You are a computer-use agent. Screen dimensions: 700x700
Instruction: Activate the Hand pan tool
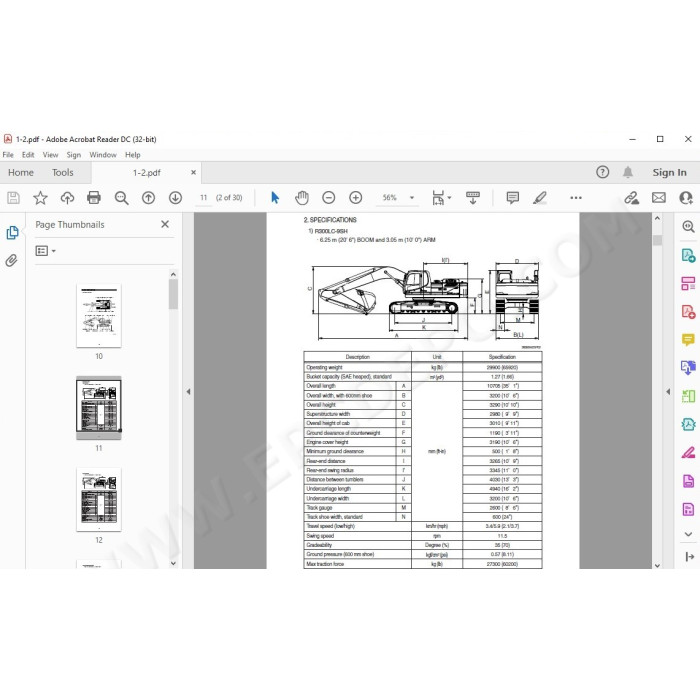302,197
